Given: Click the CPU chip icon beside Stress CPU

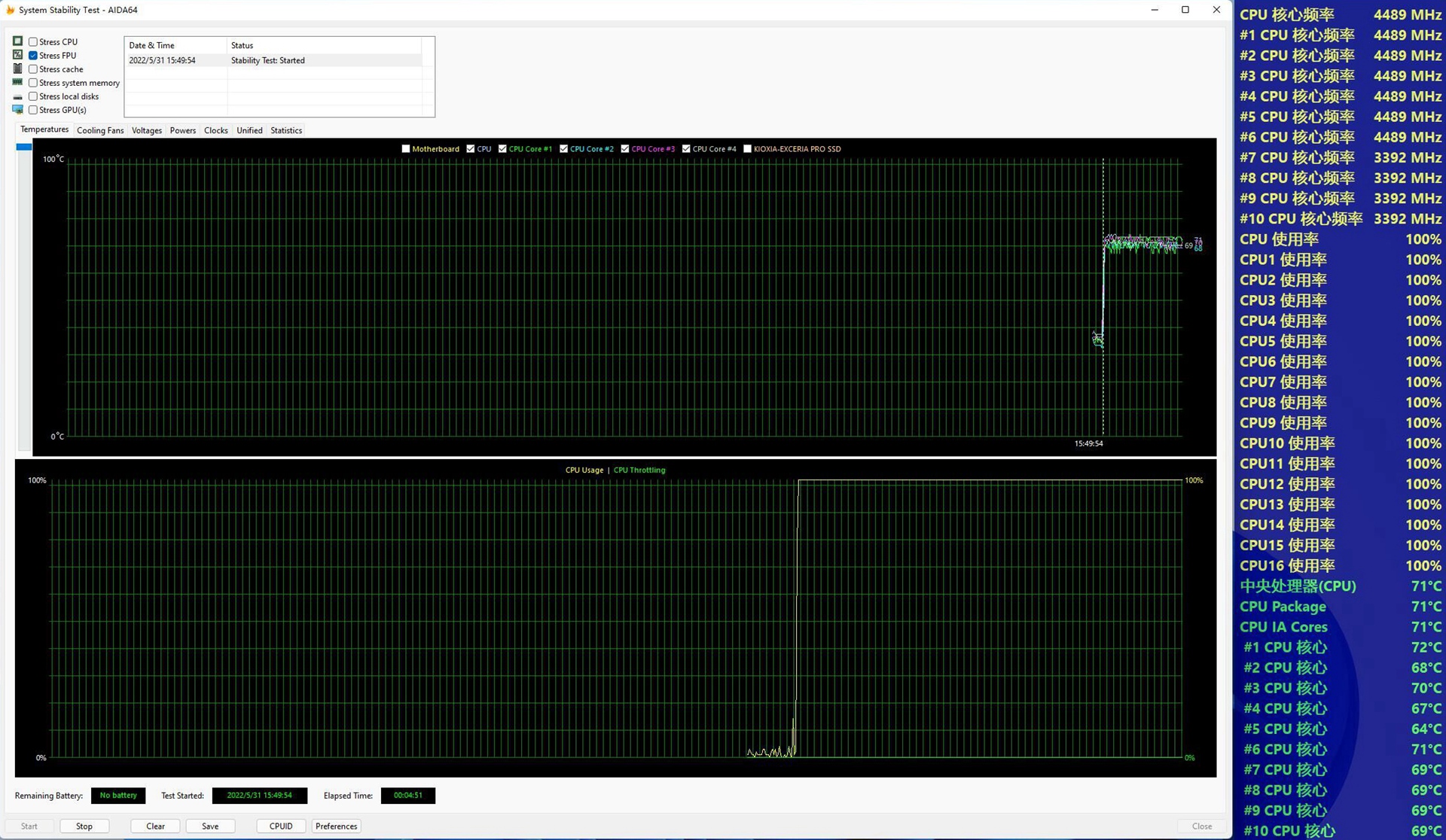Looking at the screenshot, I should (x=17, y=41).
